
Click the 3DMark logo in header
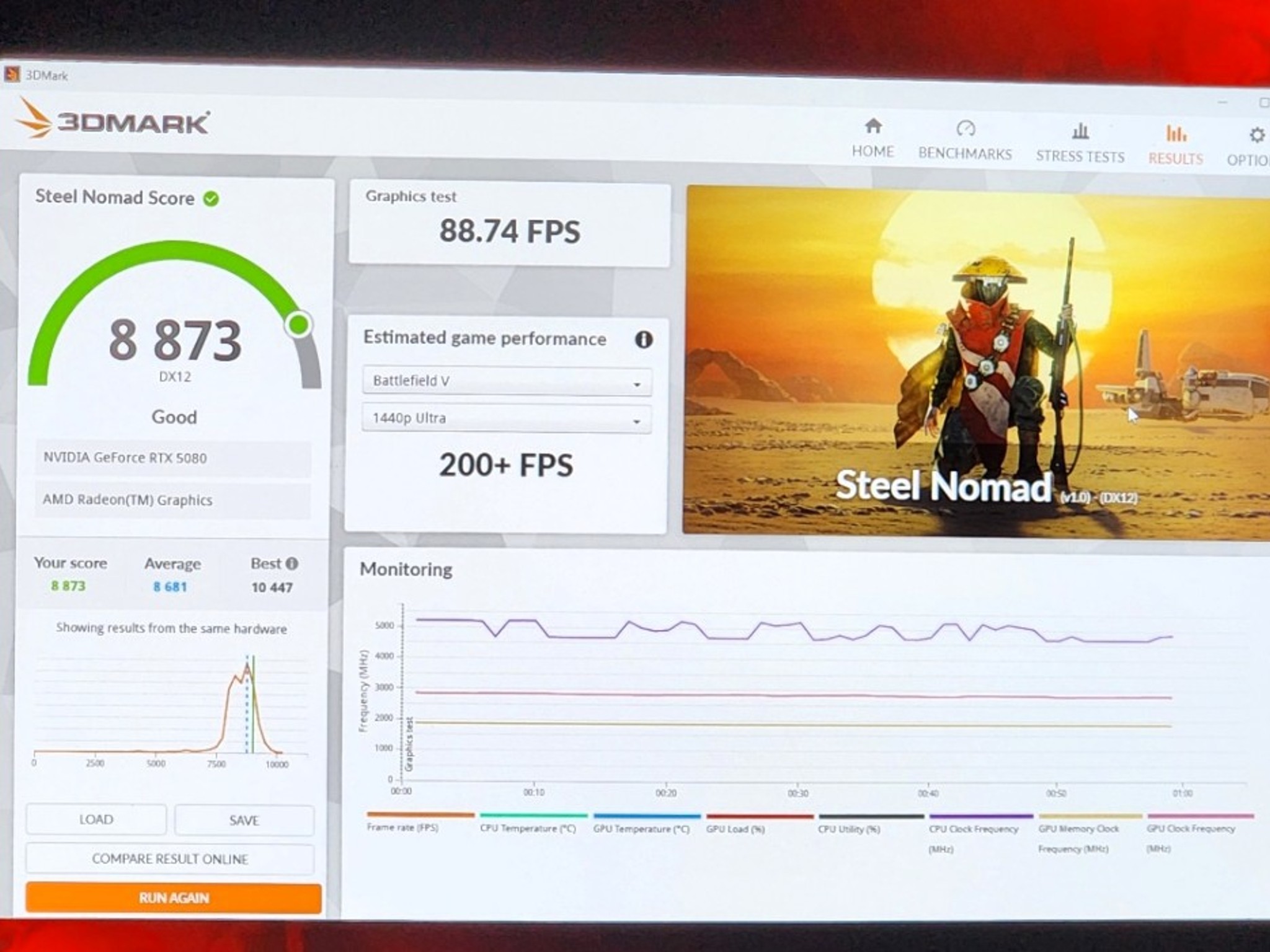(113, 120)
